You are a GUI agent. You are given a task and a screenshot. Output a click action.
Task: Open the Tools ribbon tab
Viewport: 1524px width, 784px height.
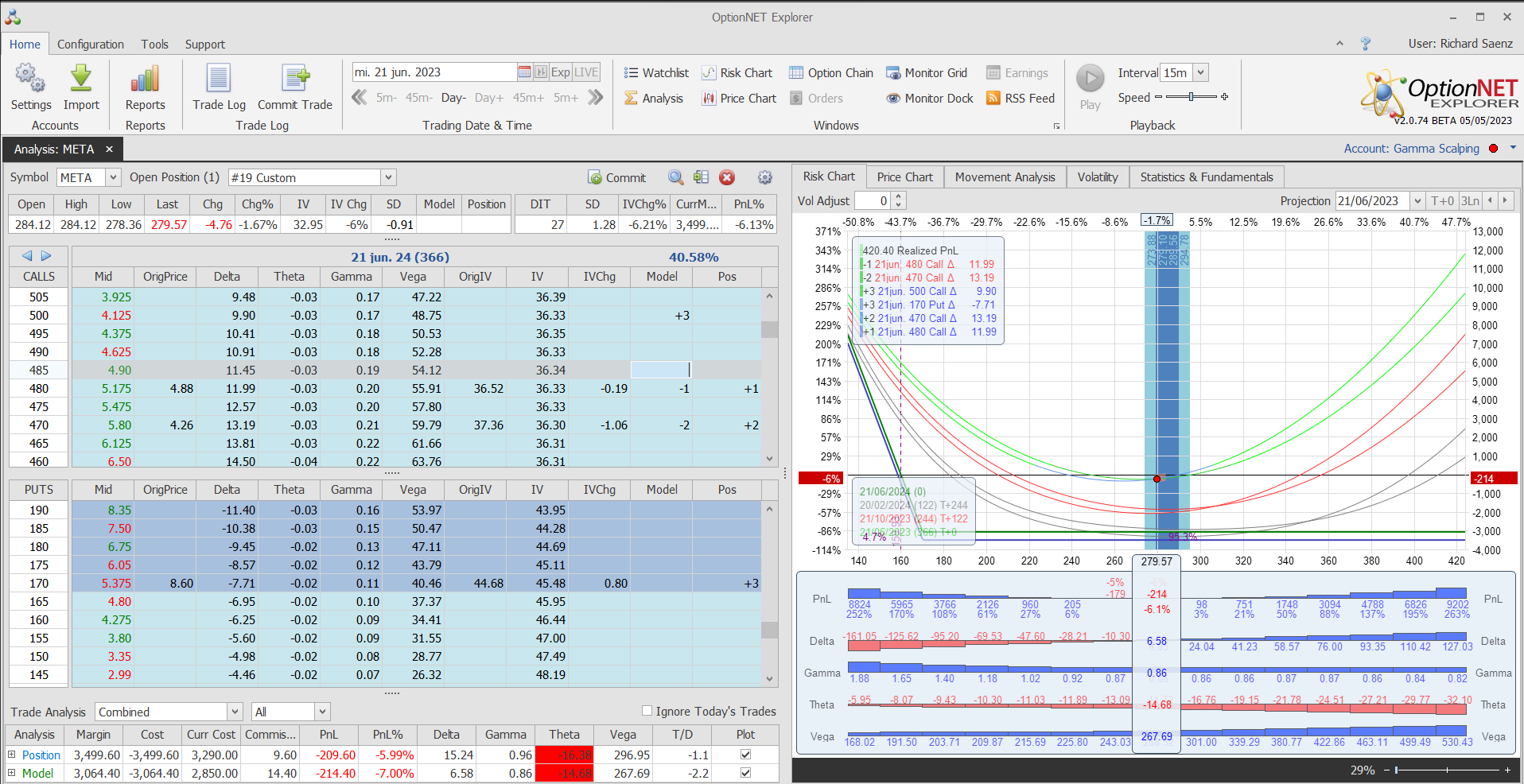coord(155,45)
